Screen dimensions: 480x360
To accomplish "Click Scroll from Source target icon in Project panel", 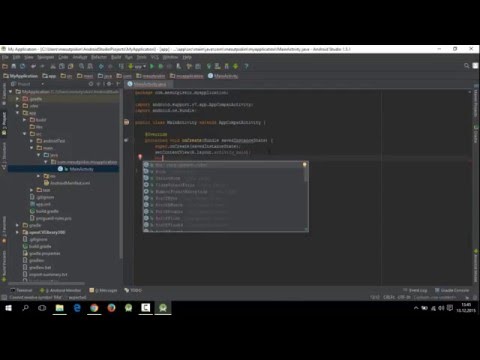I will pyautogui.click(x=91, y=84).
